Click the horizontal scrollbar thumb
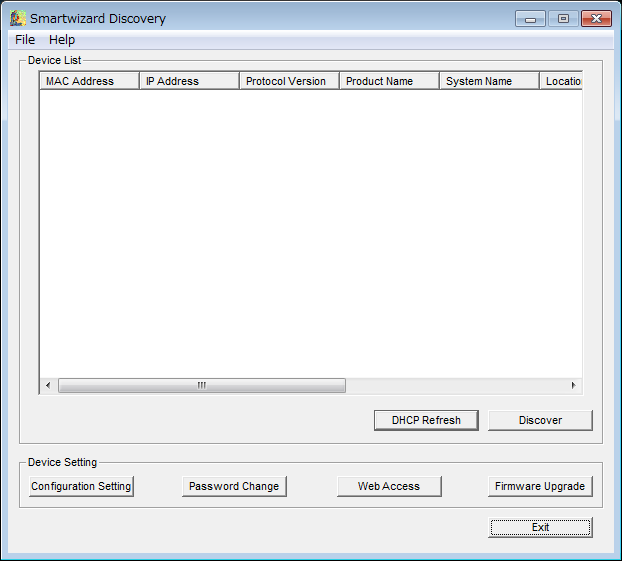622x561 pixels. (x=202, y=385)
